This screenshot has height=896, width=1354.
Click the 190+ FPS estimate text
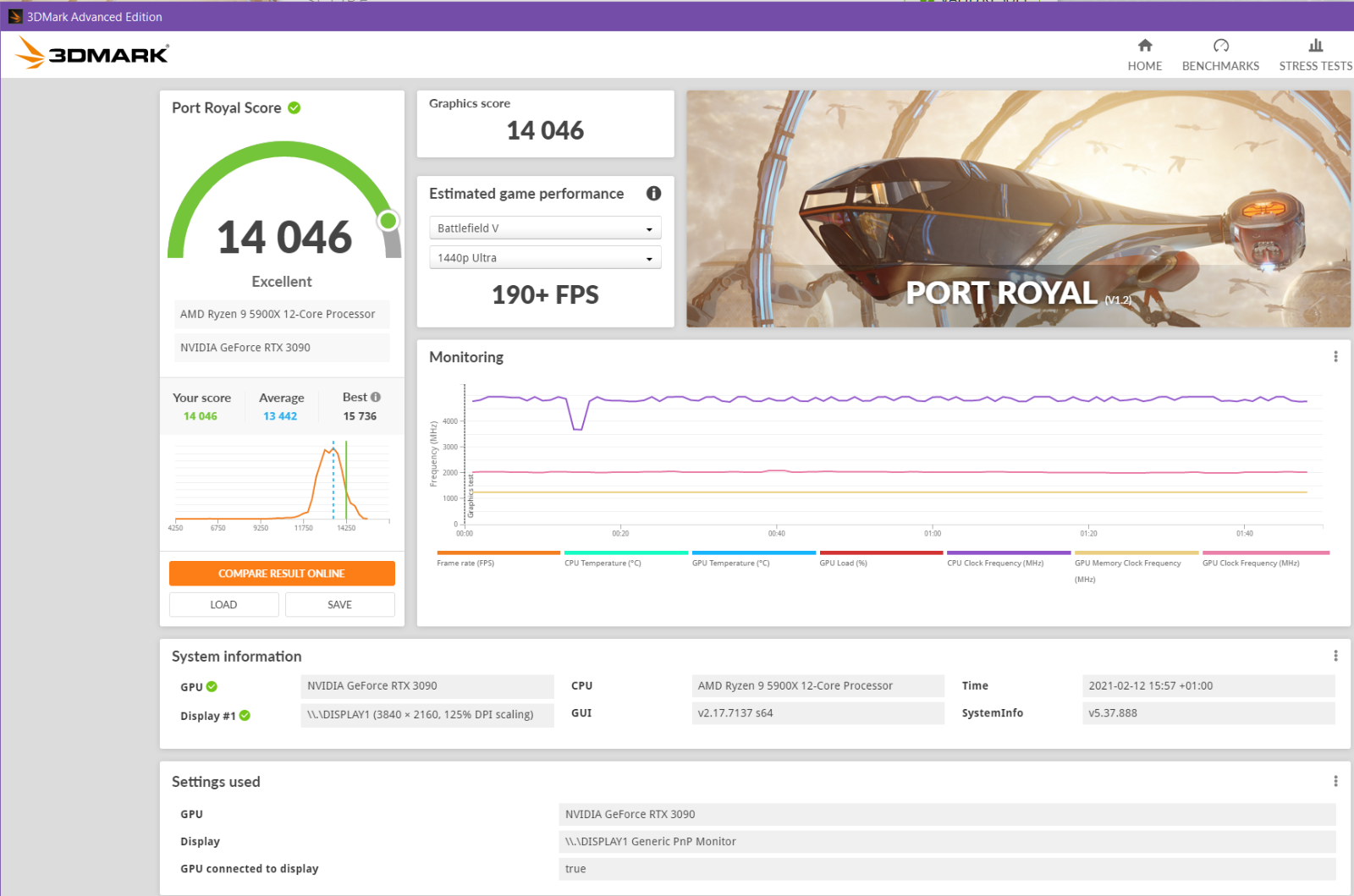545,294
